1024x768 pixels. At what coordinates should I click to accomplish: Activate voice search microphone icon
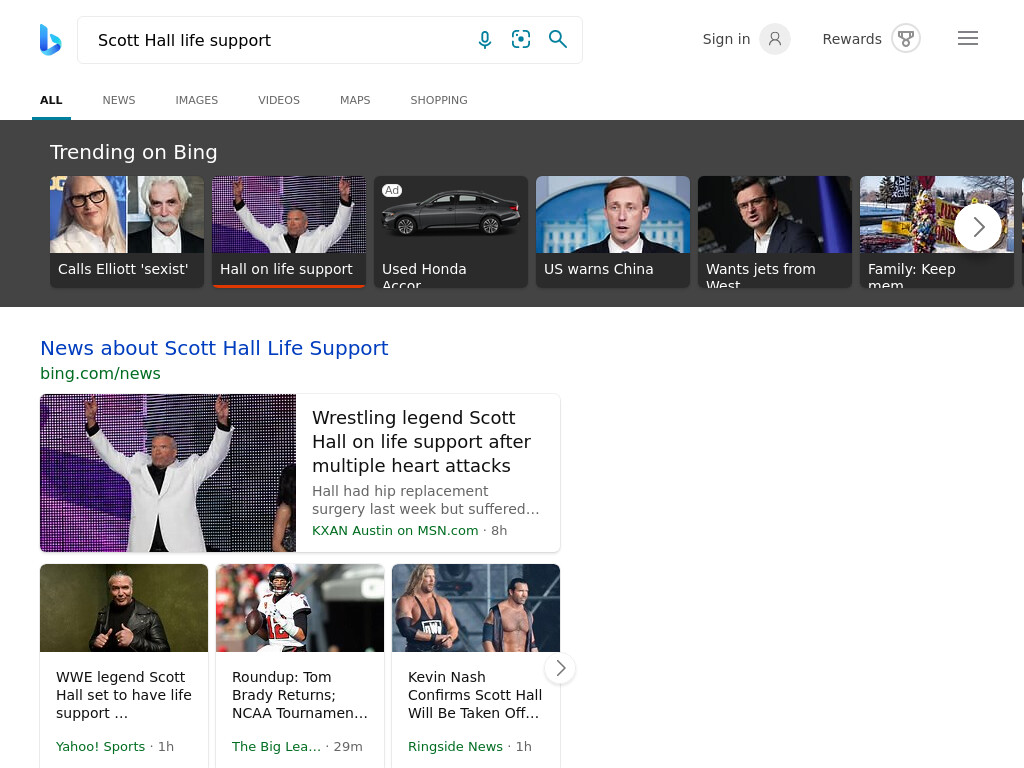point(485,40)
